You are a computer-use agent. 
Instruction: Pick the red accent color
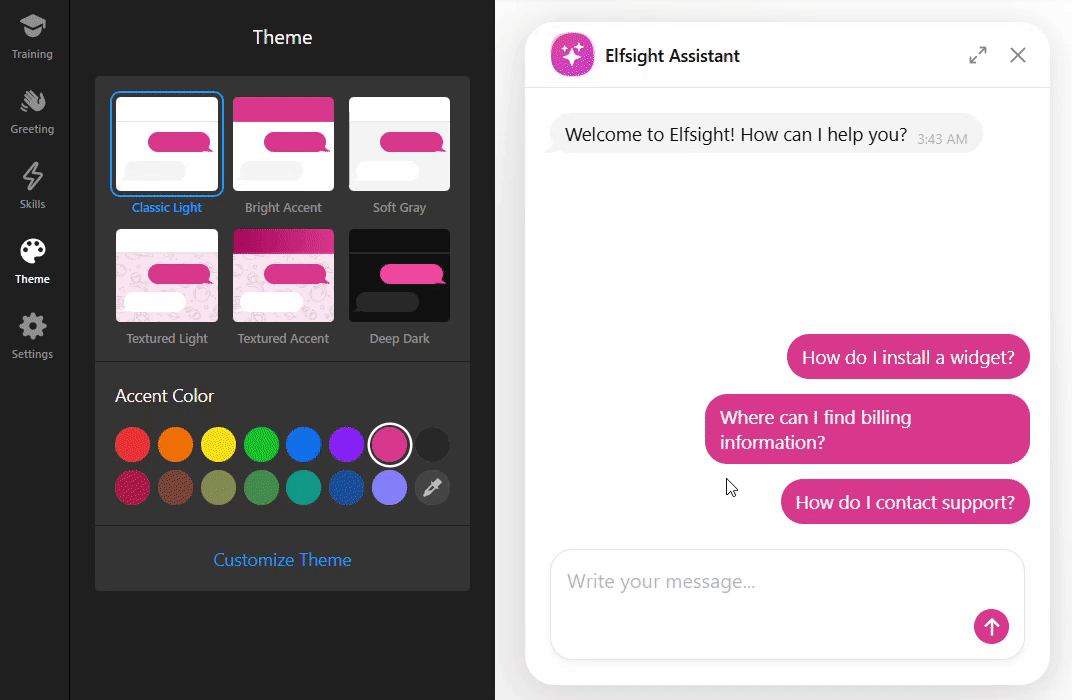pyautogui.click(x=133, y=444)
